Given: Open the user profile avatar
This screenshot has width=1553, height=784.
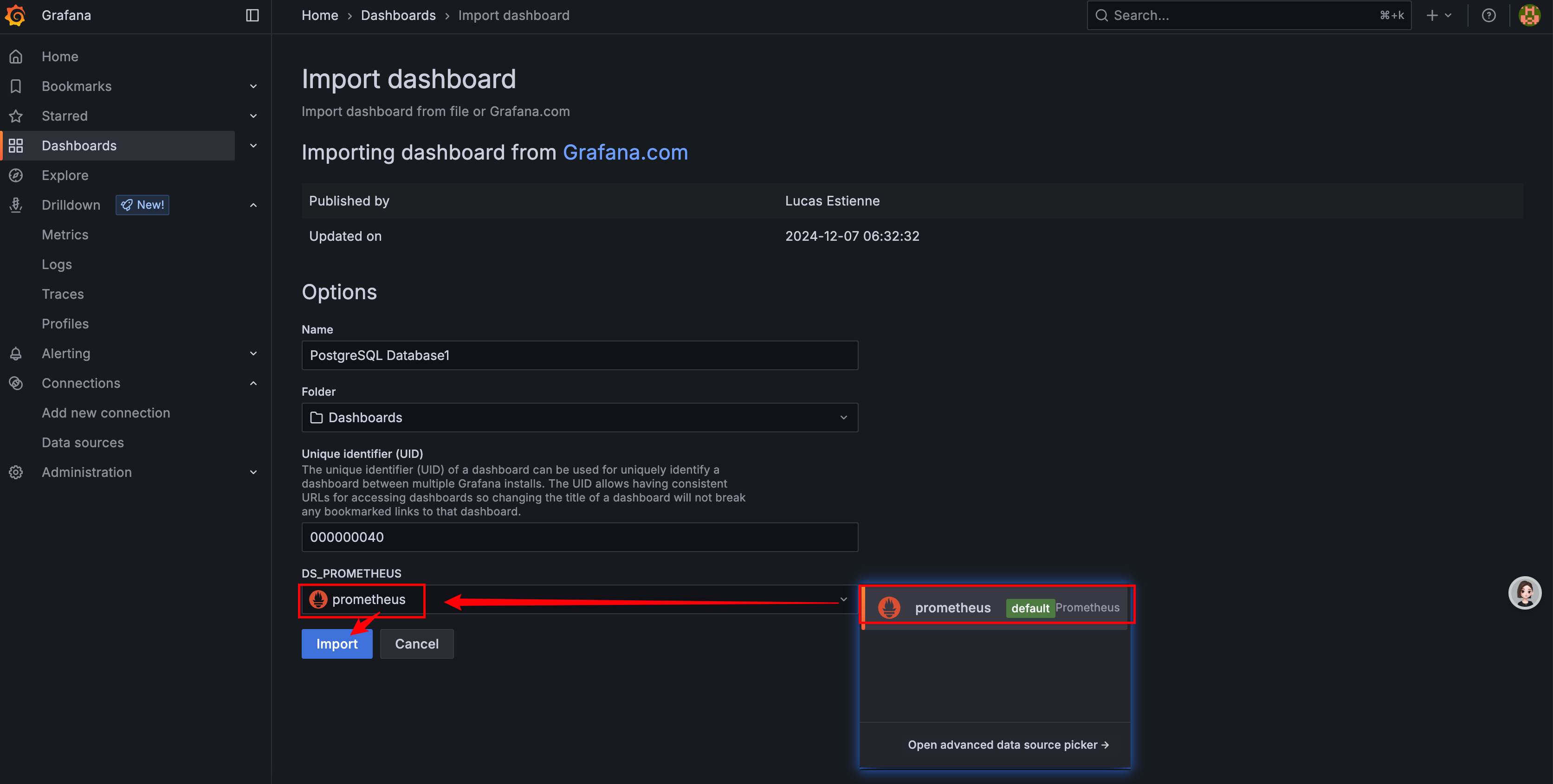Looking at the screenshot, I should tap(1529, 16).
